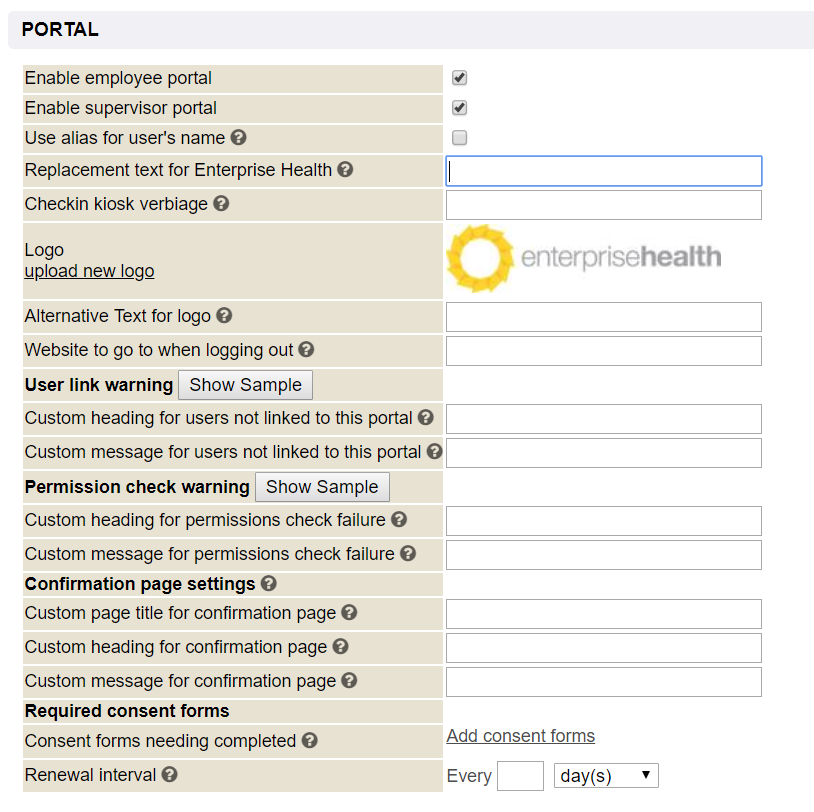This screenshot has height=812, width=814.
Task: Focus the Checkin kiosk verbiage text field
Action: click(603, 205)
